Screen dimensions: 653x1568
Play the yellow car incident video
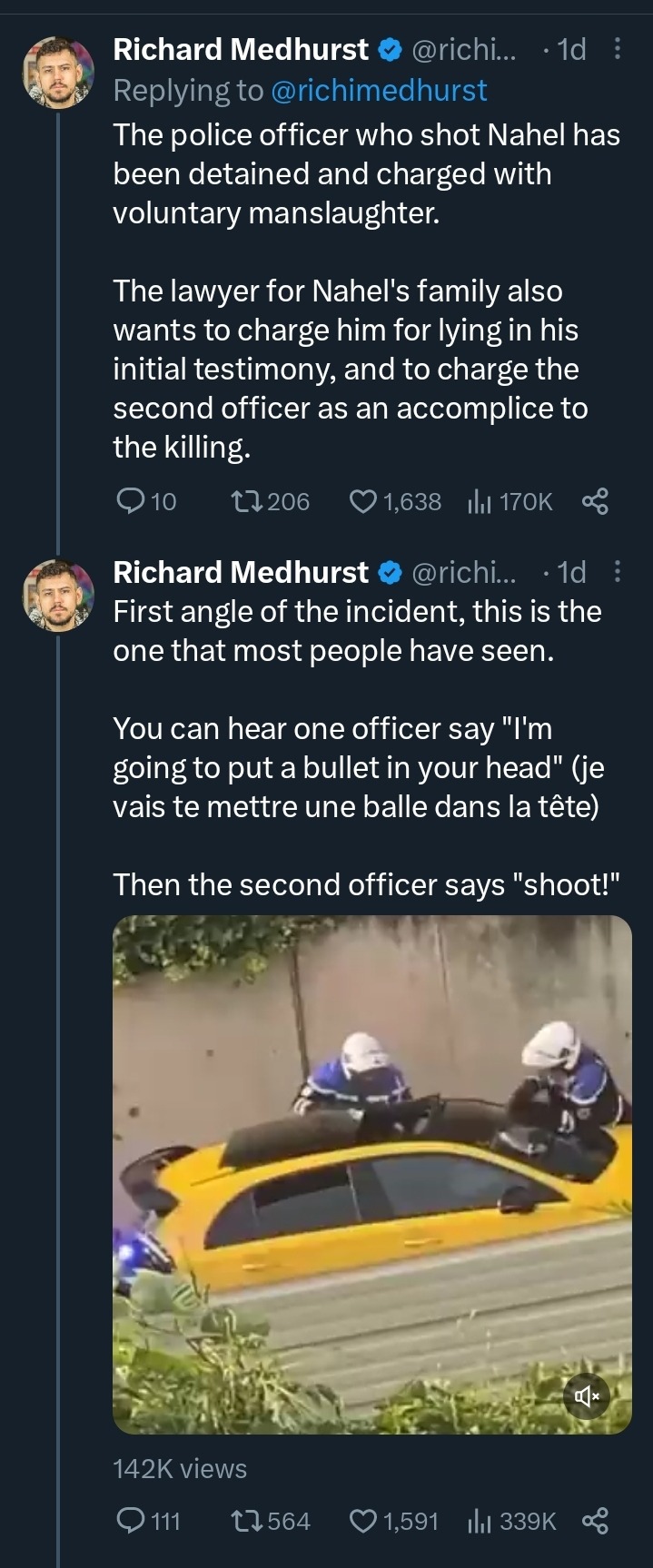point(371,1174)
